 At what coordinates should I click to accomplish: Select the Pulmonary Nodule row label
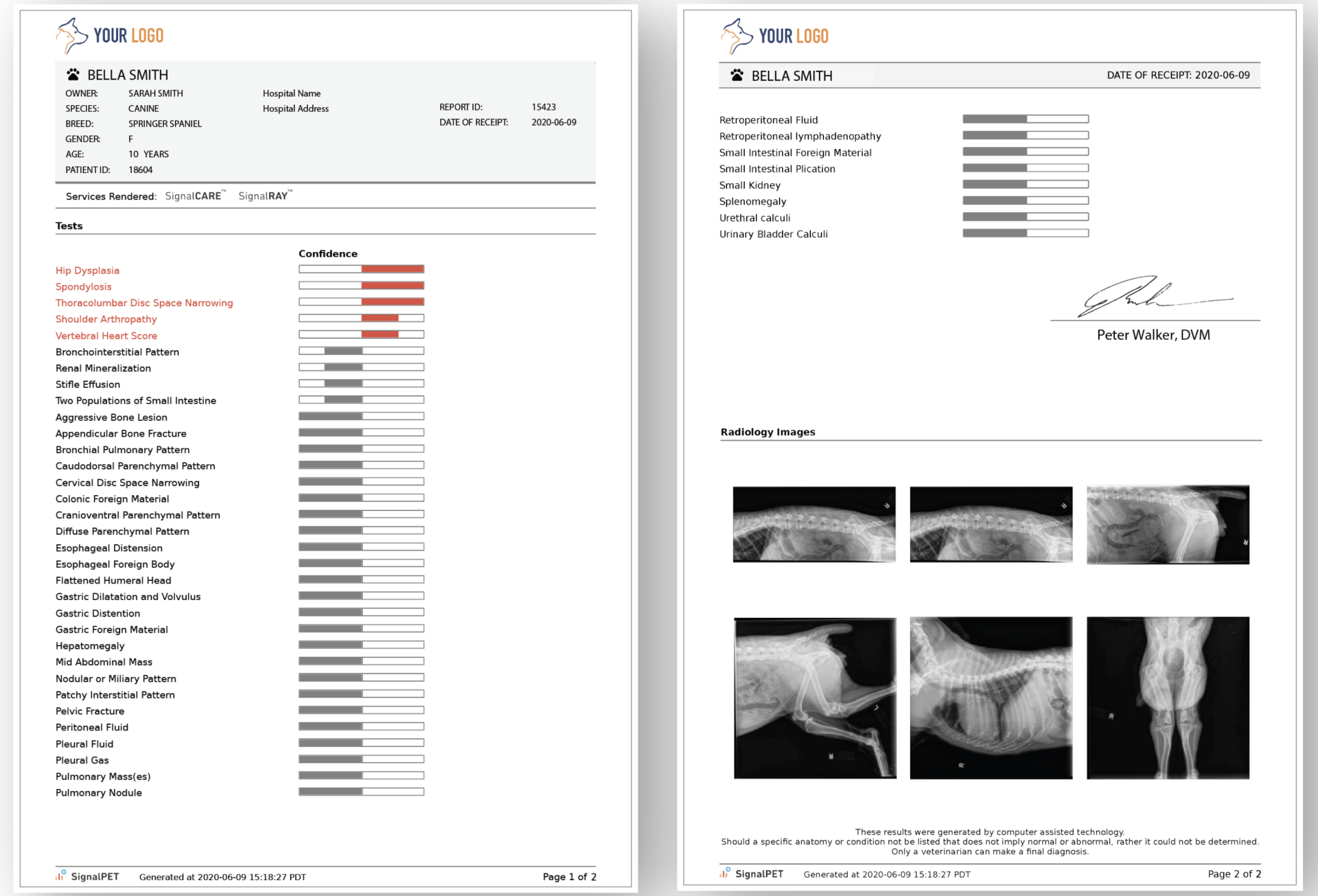point(99,792)
